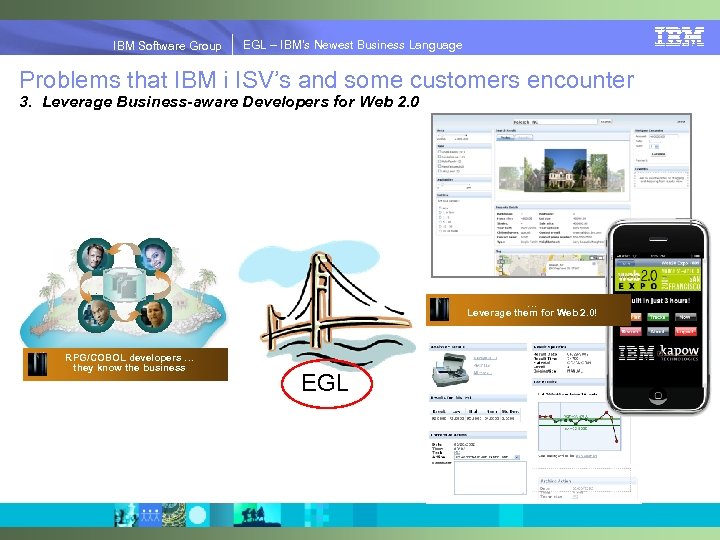The width and height of the screenshot is (720, 540).
Task: Click the analyzer device image in the lower screenshot
Action: (450, 370)
